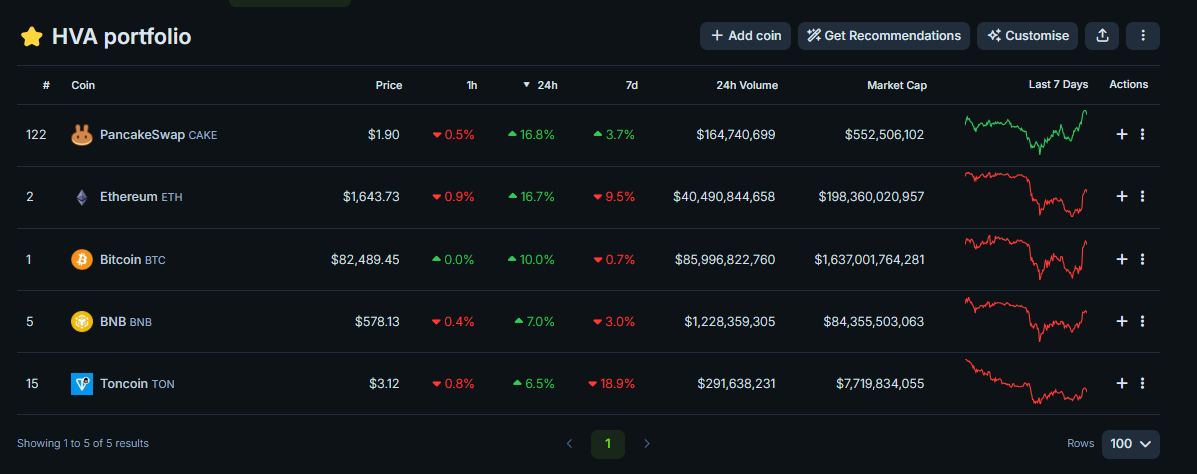The height and width of the screenshot is (474, 1197).
Task: Sort table by Market Cap header
Action: click(896, 85)
